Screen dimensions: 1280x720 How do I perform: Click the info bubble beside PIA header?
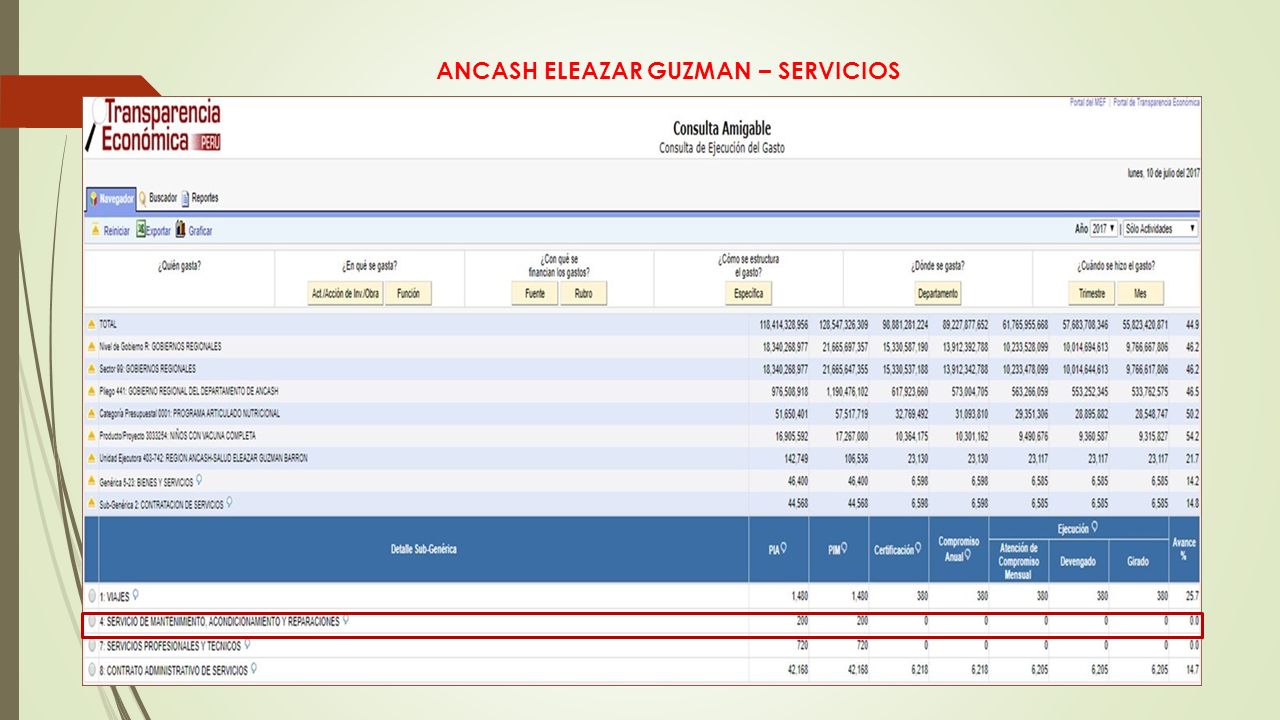(x=783, y=547)
